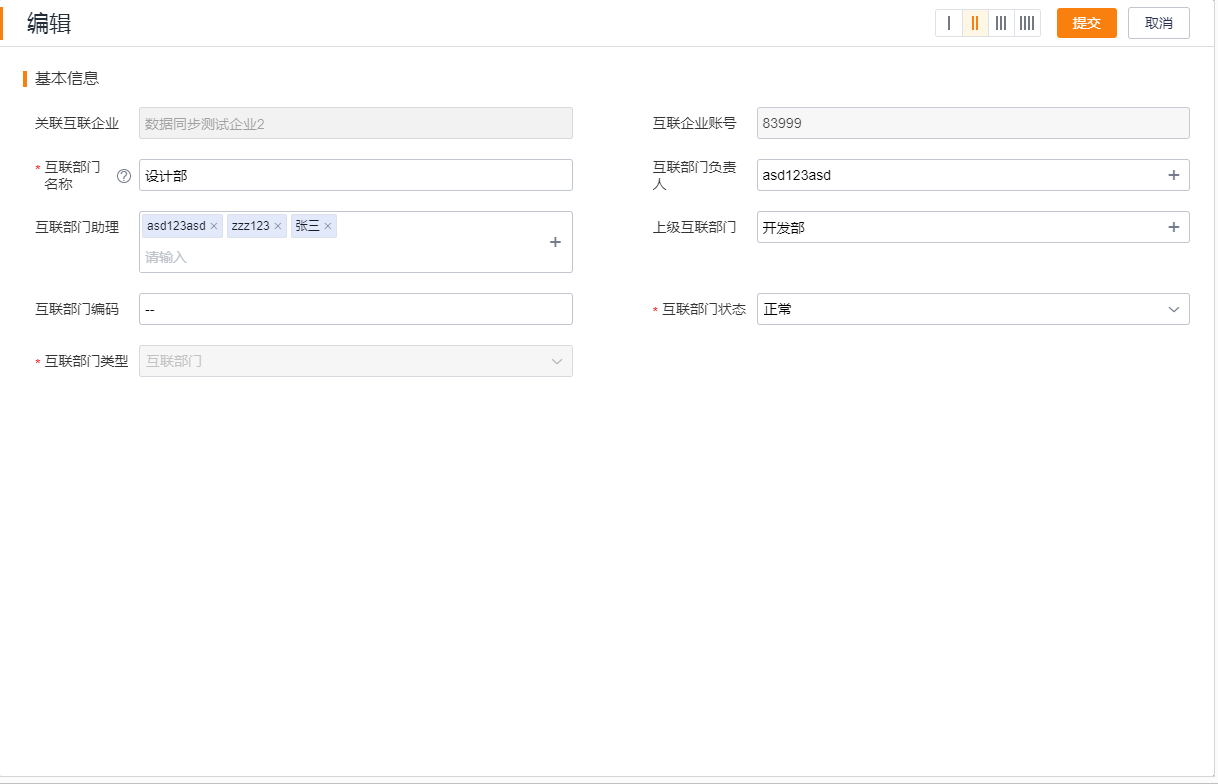1218x784 pixels.
Task: Click the 提交 submit button
Action: tap(1086, 23)
